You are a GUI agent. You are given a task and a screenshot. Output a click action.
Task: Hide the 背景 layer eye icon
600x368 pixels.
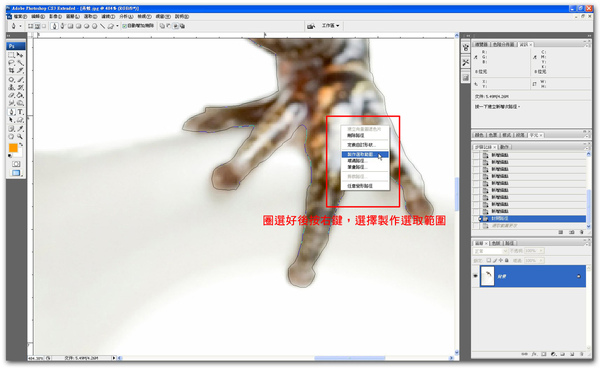[476, 276]
